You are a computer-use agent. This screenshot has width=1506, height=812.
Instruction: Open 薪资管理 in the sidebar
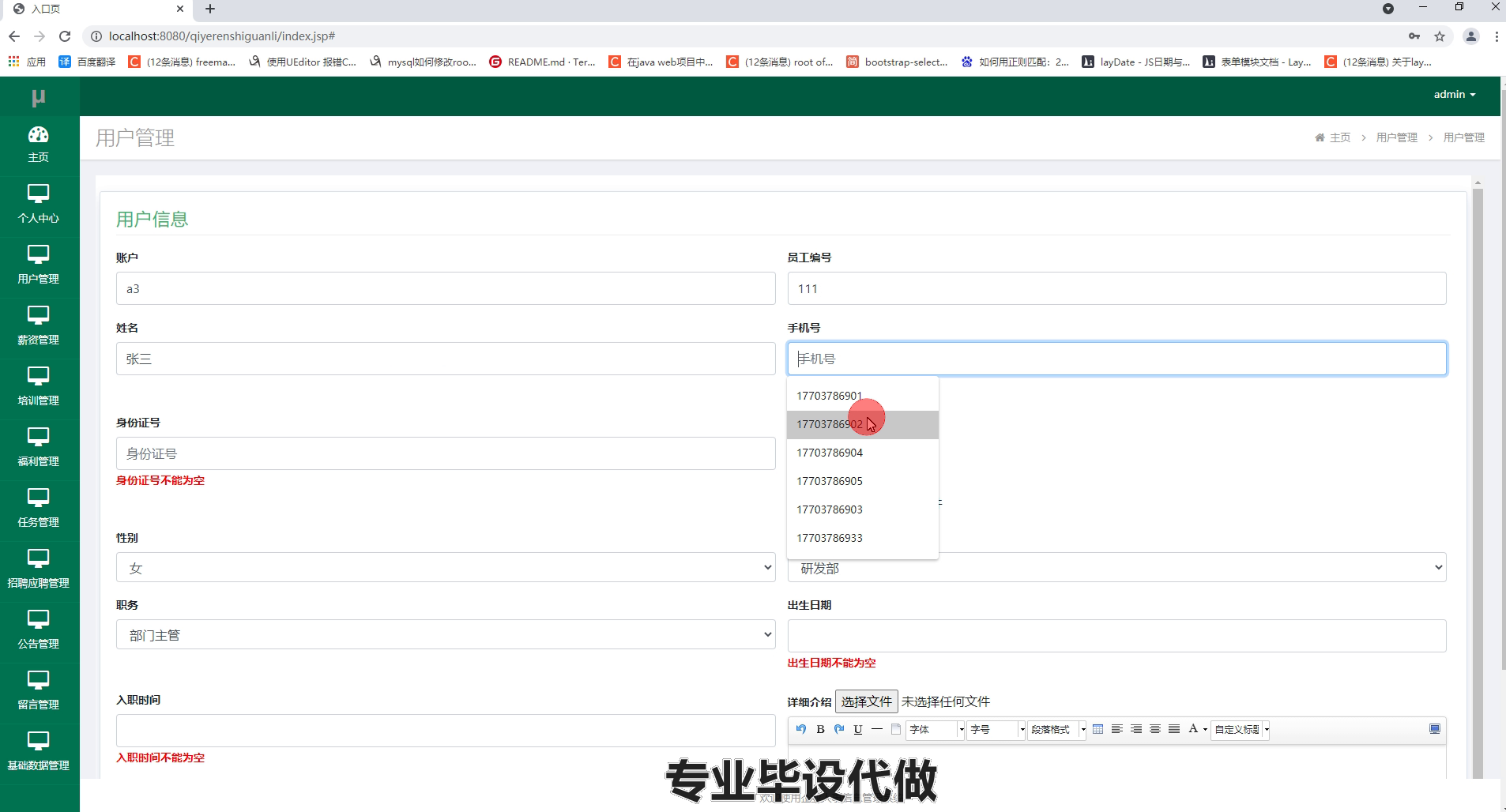point(38,326)
